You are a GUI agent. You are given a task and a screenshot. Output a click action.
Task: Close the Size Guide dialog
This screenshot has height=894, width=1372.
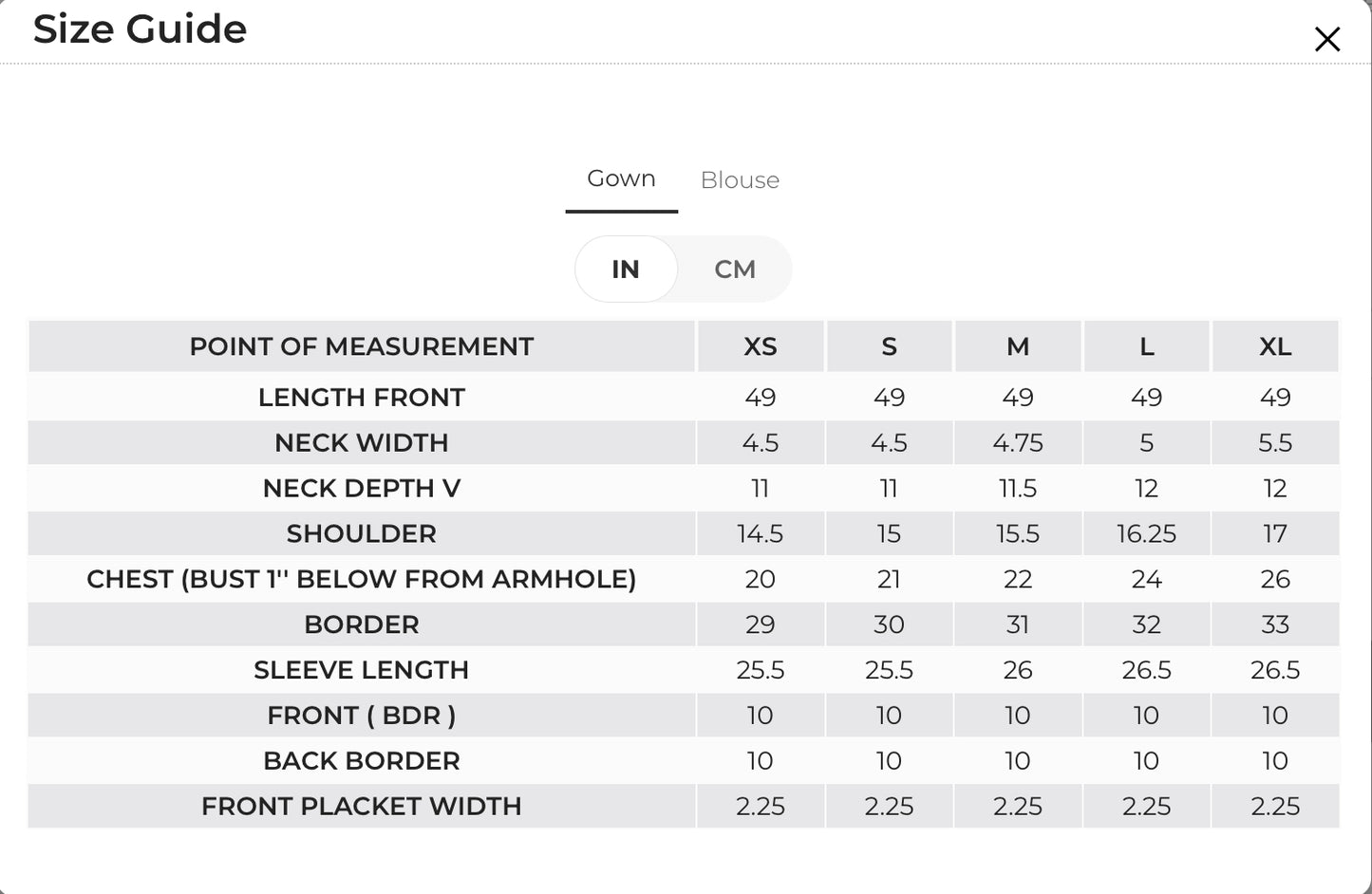click(x=1326, y=39)
